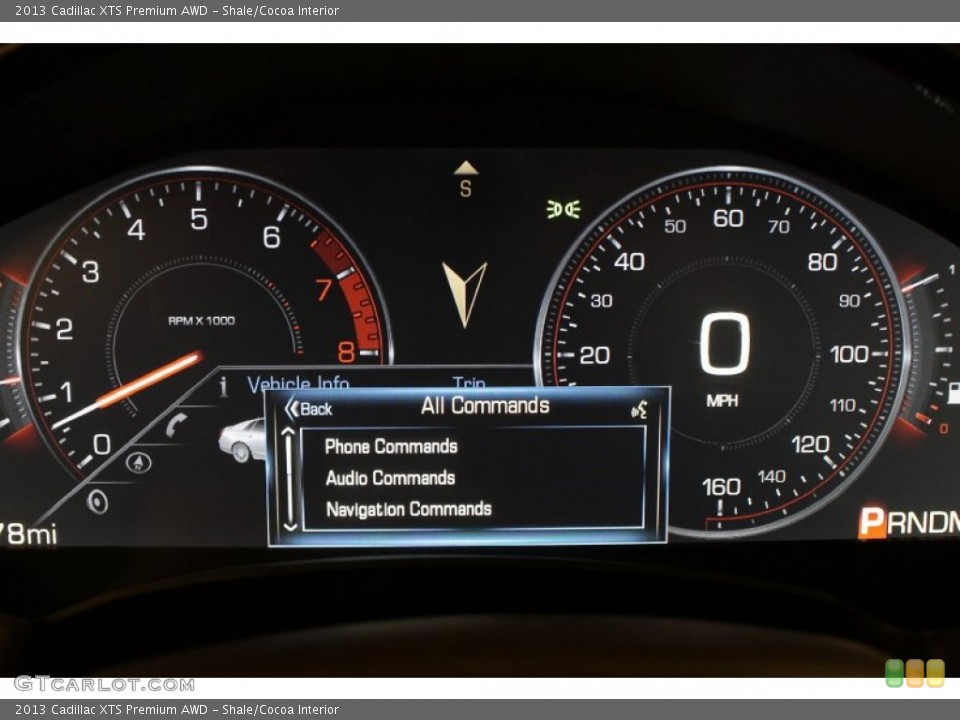Screen dimensions: 960x720
Task: Open the Vehicle Info tab
Action: point(298,383)
